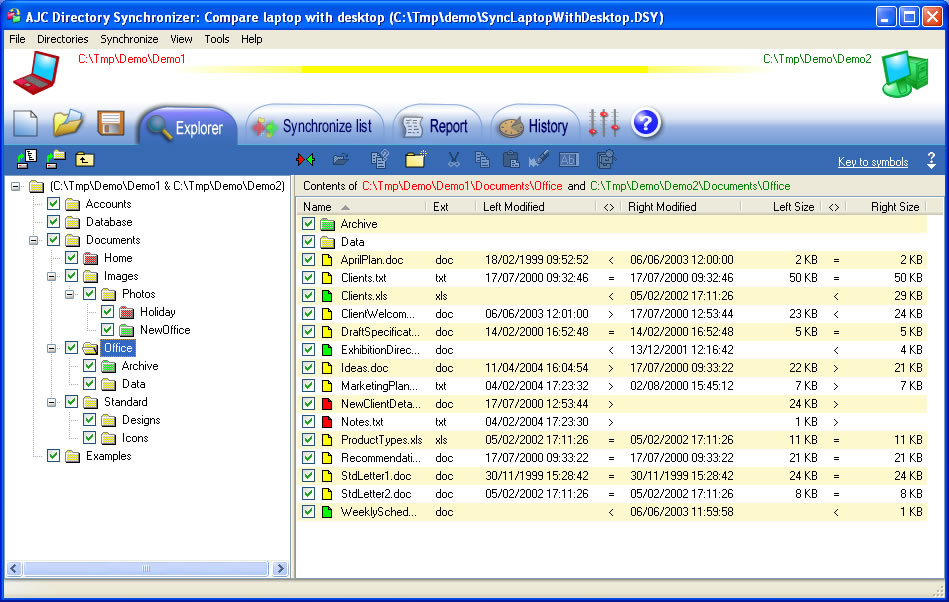Image resolution: width=949 pixels, height=602 pixels.
Task: Sort by the Right Modified column header
Action: (681, 207)
